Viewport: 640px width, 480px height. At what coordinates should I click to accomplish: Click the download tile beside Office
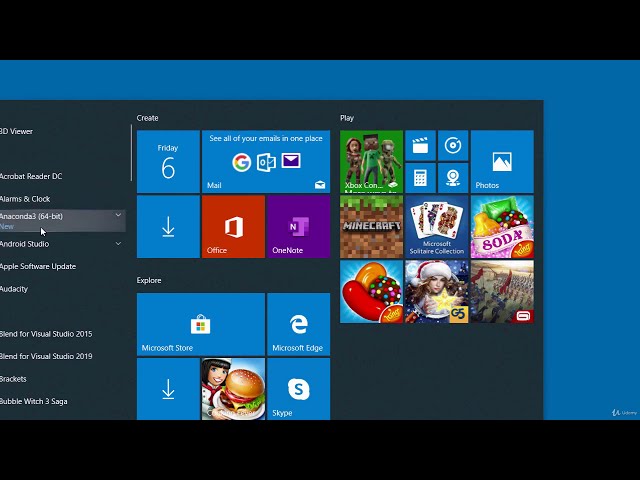[x=168, y=227]
